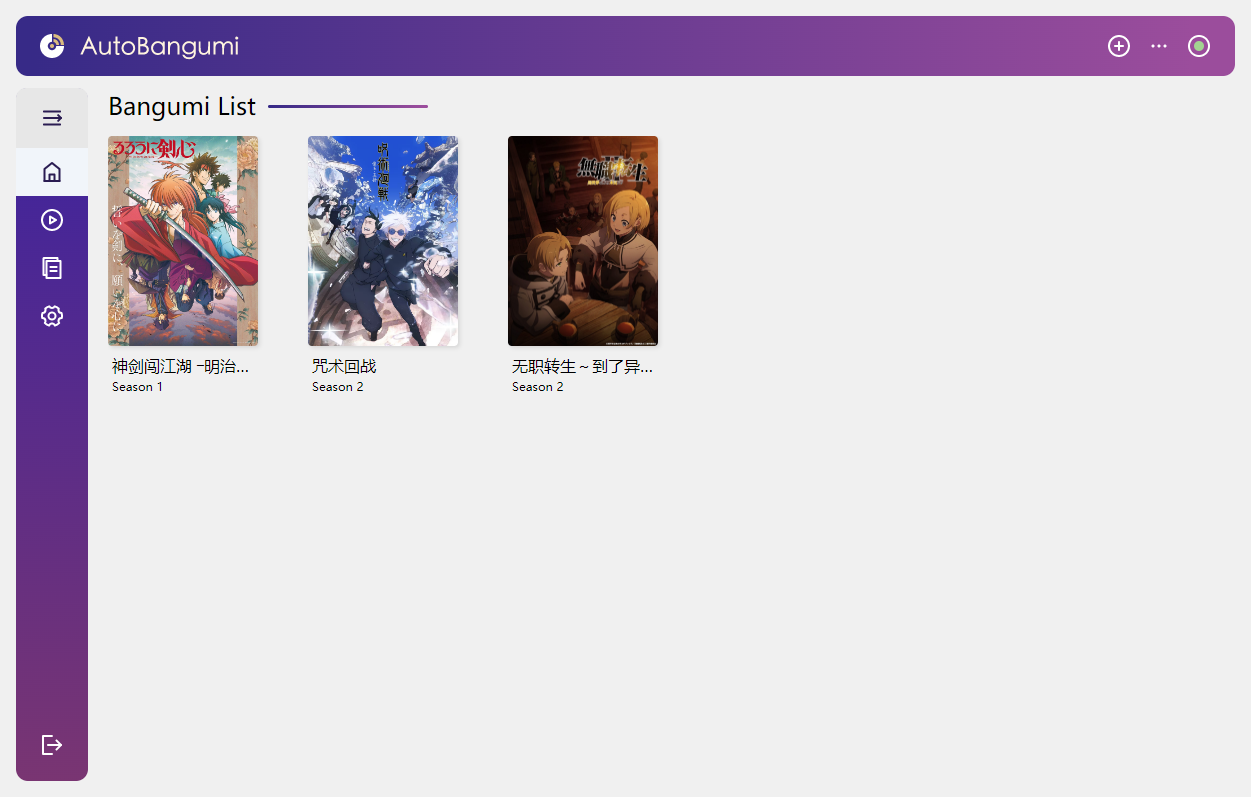Click Season 2 under 咒术回战
1251x797 pixels.
(338, 387)
